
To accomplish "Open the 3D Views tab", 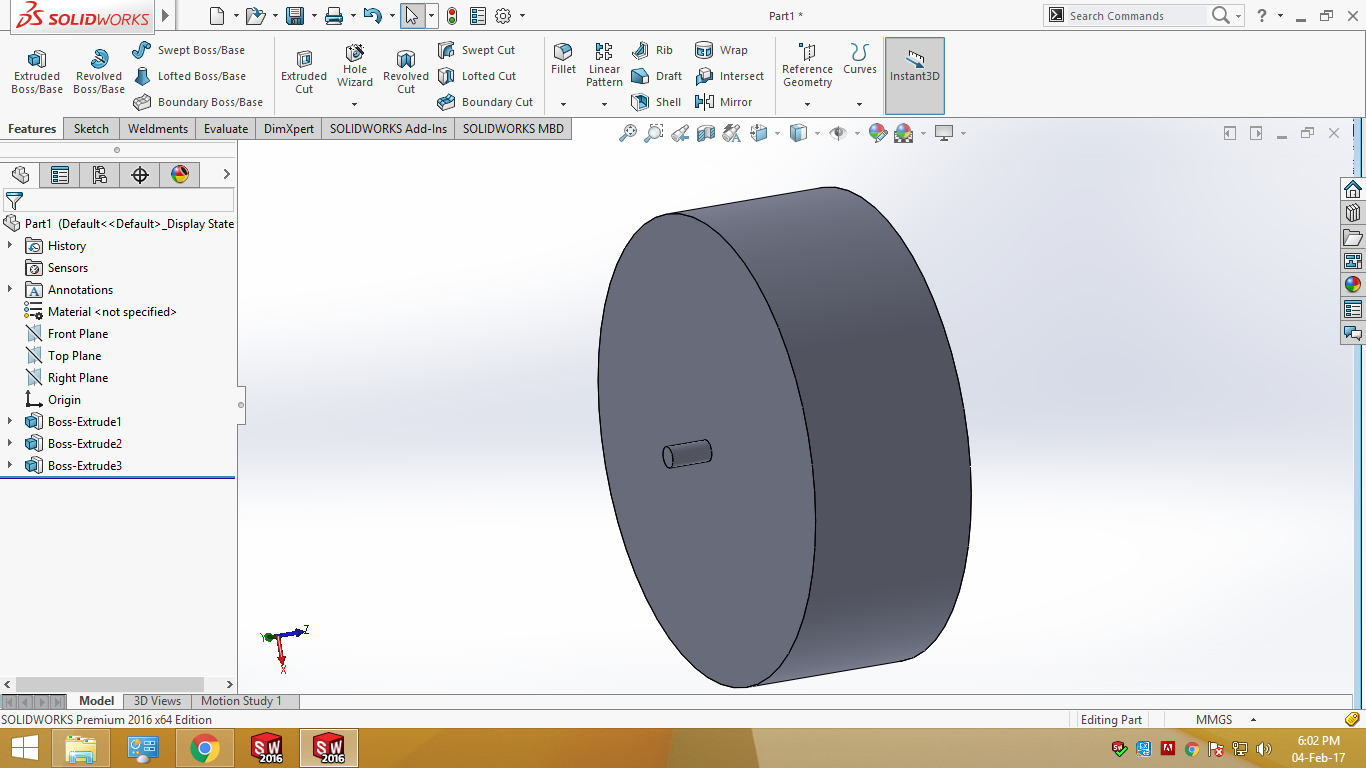I will (x=158, y=701).
